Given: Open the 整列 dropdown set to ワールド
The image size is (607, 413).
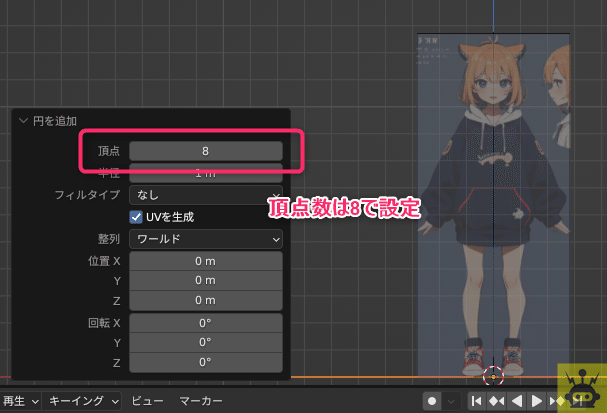Looking at the screenshot, I should tap(206, 239).
